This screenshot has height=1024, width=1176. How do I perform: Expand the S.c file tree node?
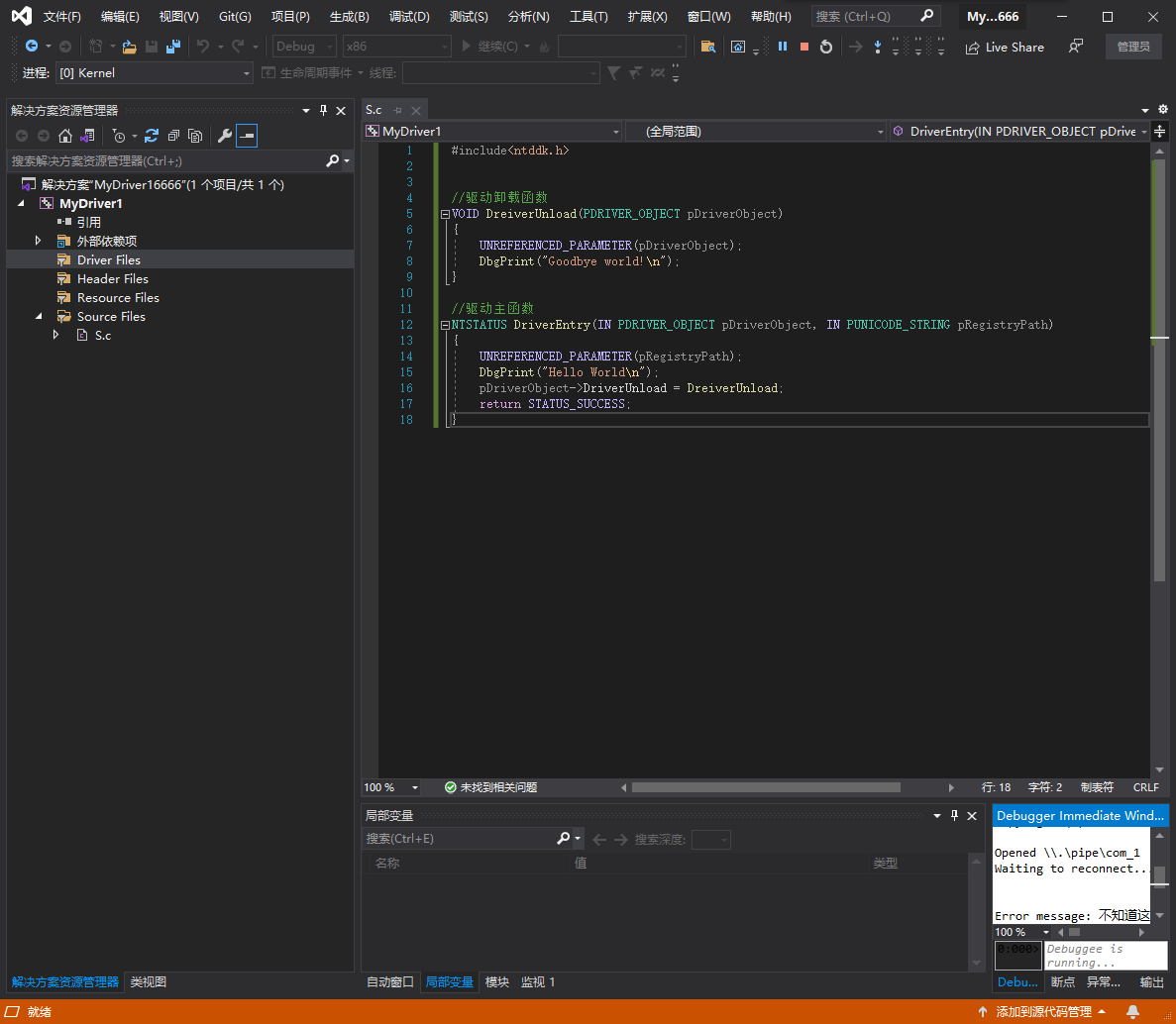[x=55, y=336]
